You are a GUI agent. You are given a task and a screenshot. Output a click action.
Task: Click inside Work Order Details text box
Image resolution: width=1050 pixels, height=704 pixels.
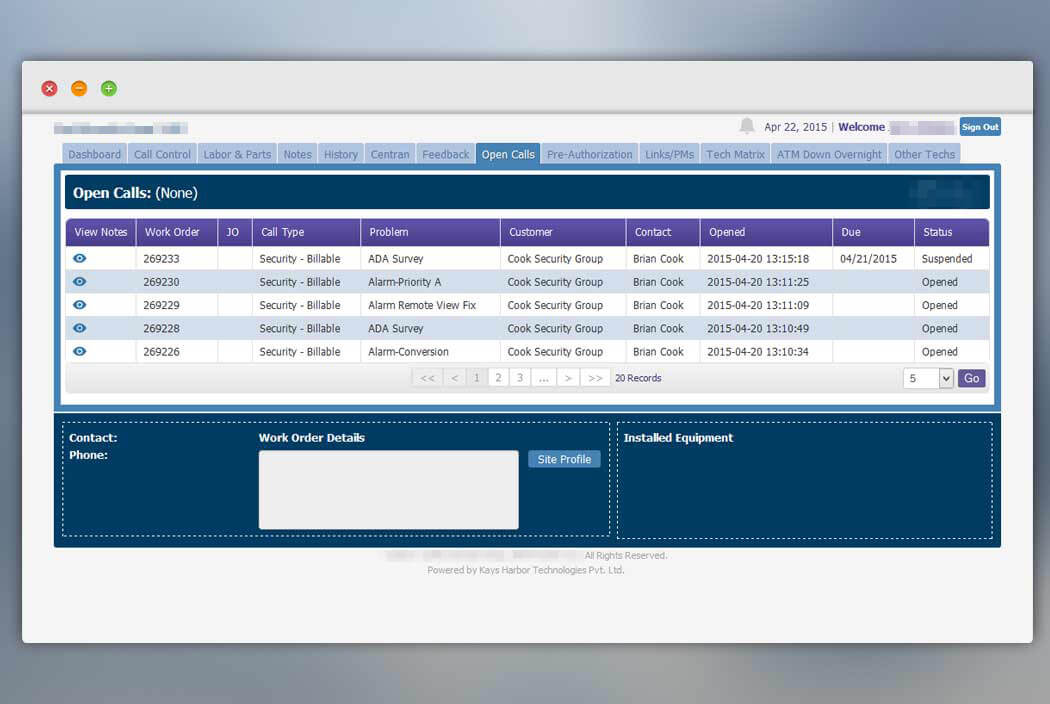[x=388, y=490]
